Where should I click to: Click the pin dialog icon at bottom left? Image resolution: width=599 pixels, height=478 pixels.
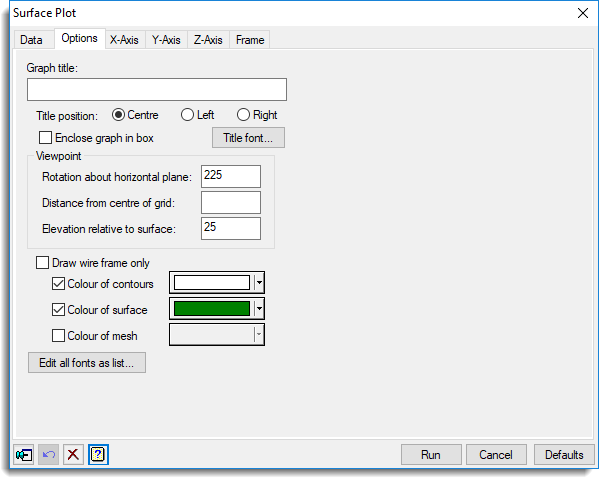[x=24, y=454]
